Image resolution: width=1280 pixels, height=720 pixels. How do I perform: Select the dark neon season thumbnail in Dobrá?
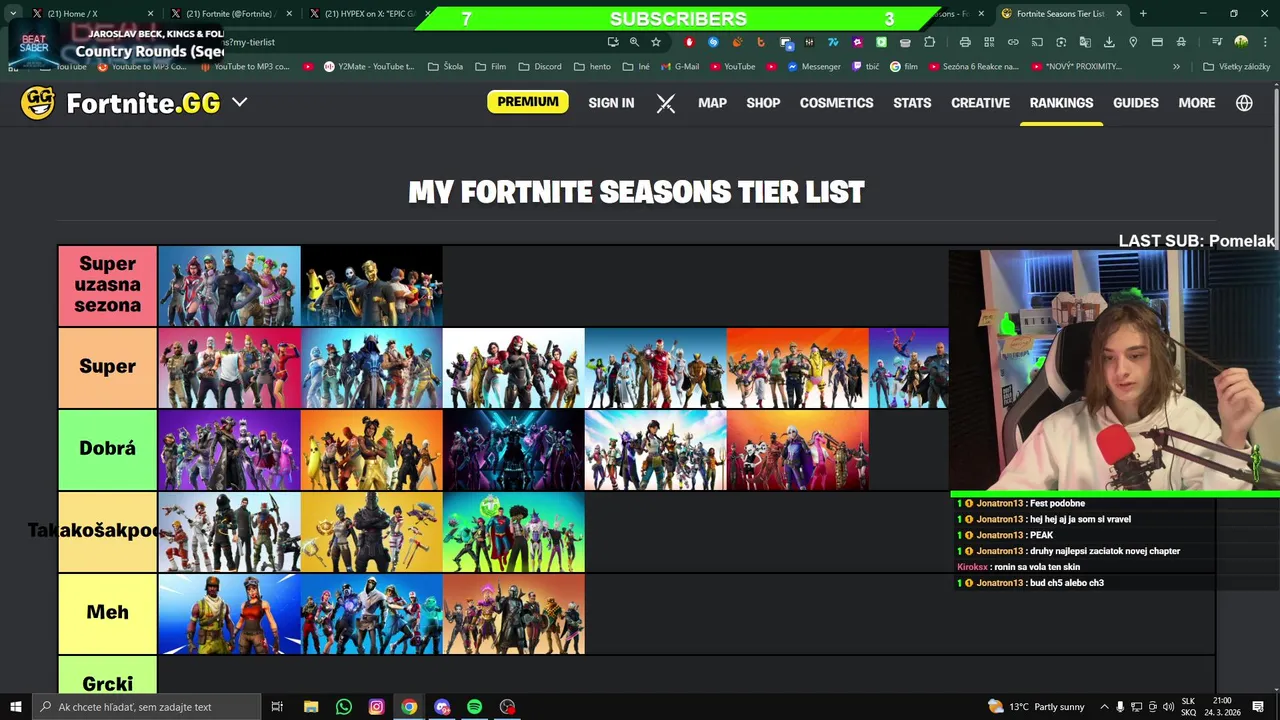point(513,450)
